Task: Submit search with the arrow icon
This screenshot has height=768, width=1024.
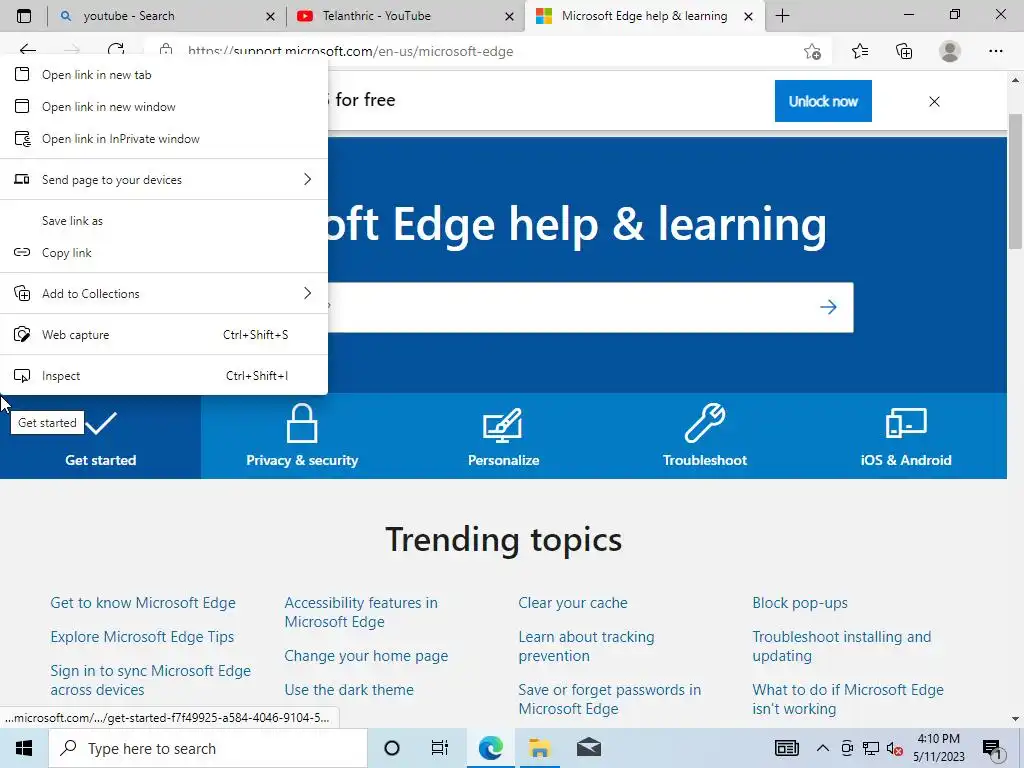Action: coord(828,307)
